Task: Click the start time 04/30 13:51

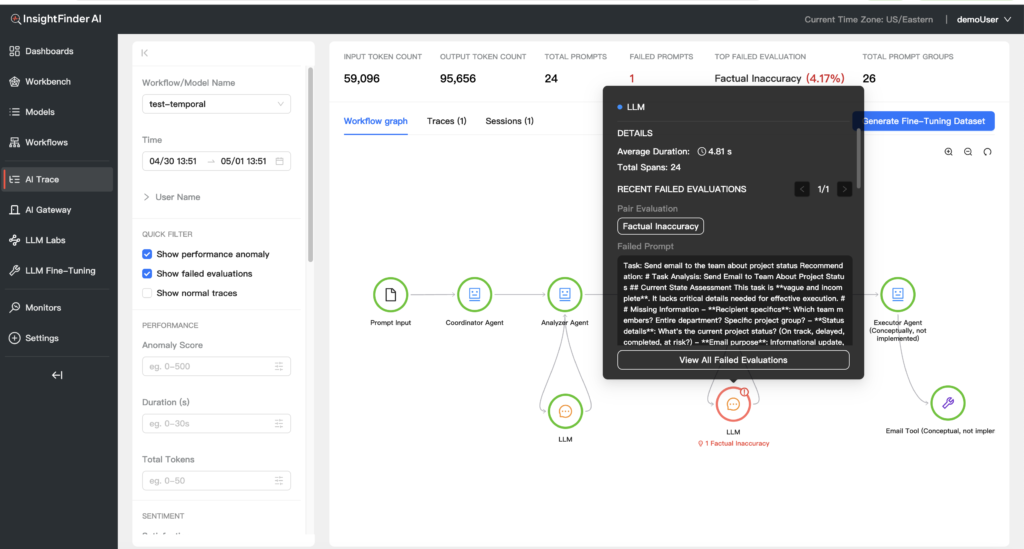Action: pos(173,161)
